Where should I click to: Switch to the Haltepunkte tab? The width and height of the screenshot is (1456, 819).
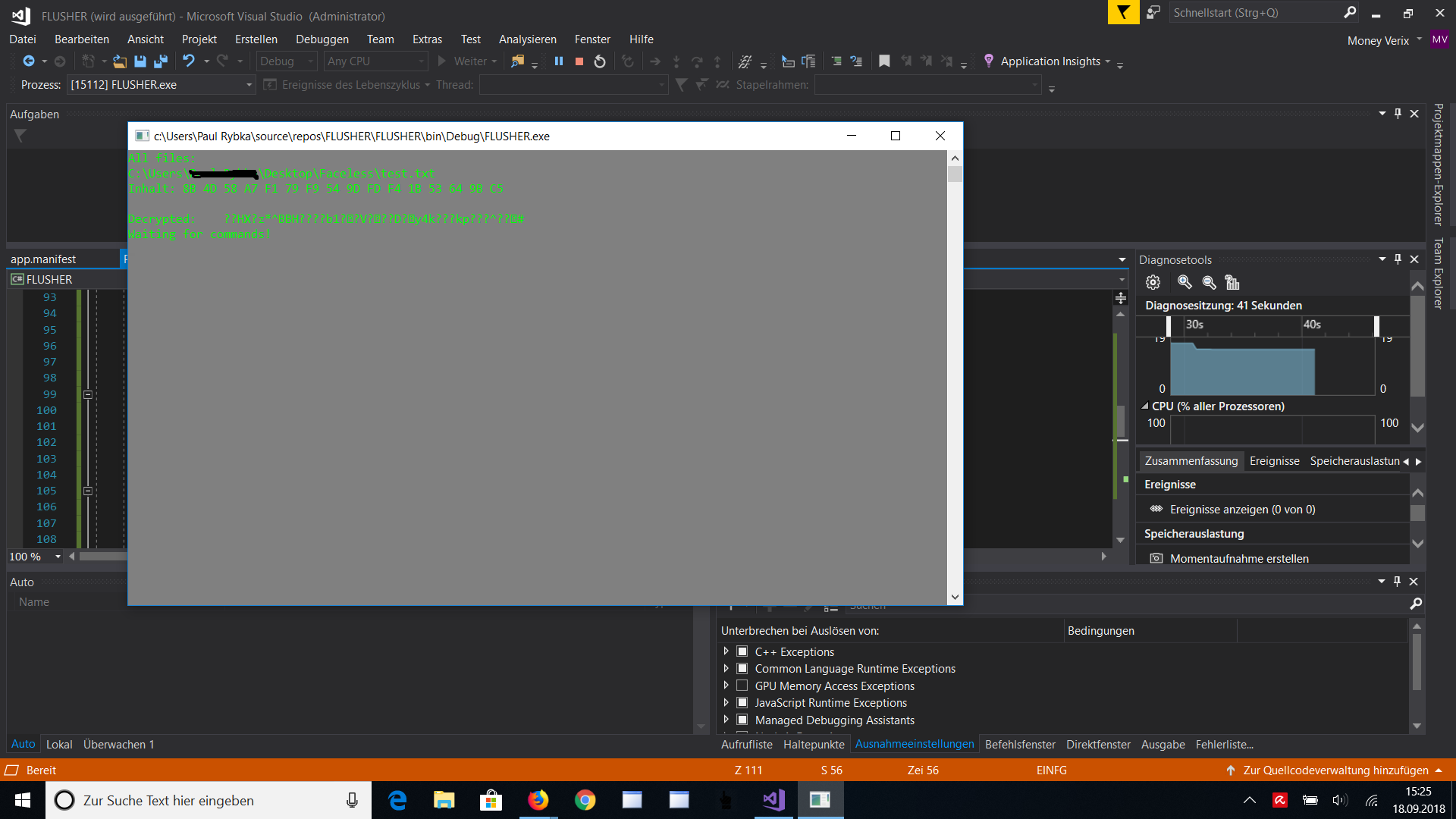(813, 745)
